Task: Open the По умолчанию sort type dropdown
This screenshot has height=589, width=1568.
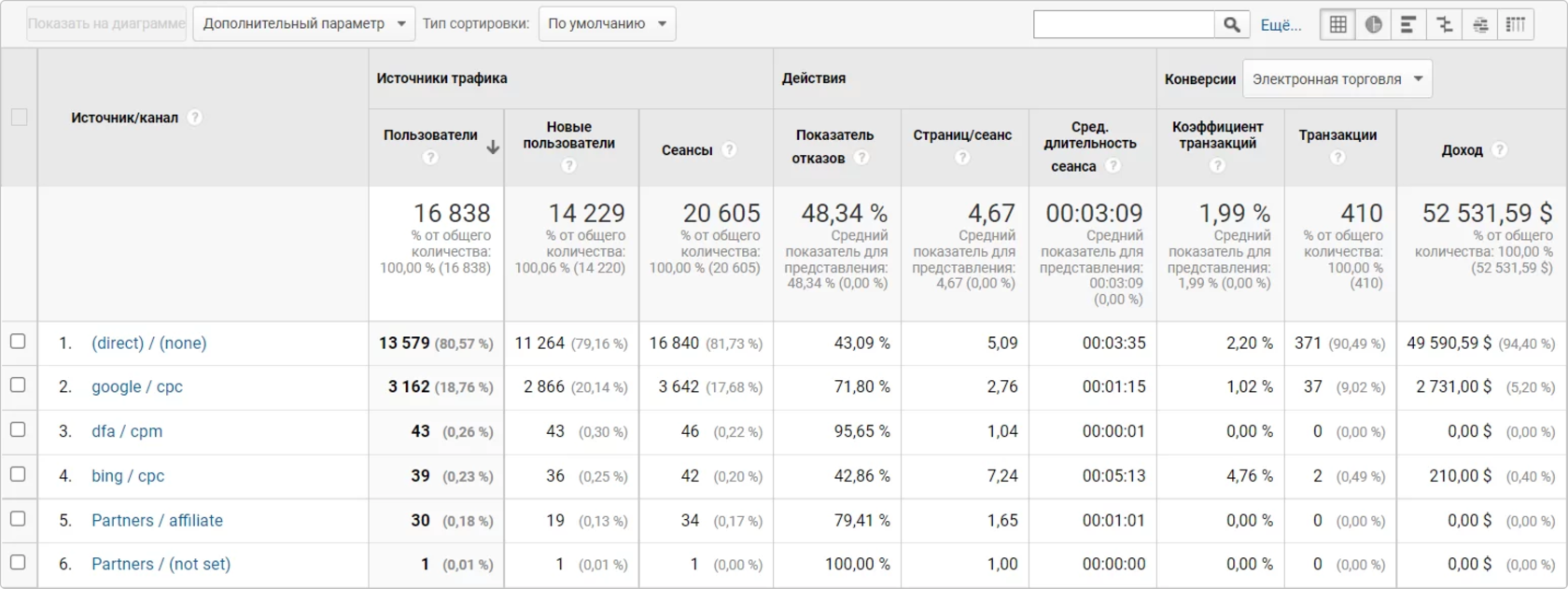Action: click(x=607, y=23)
